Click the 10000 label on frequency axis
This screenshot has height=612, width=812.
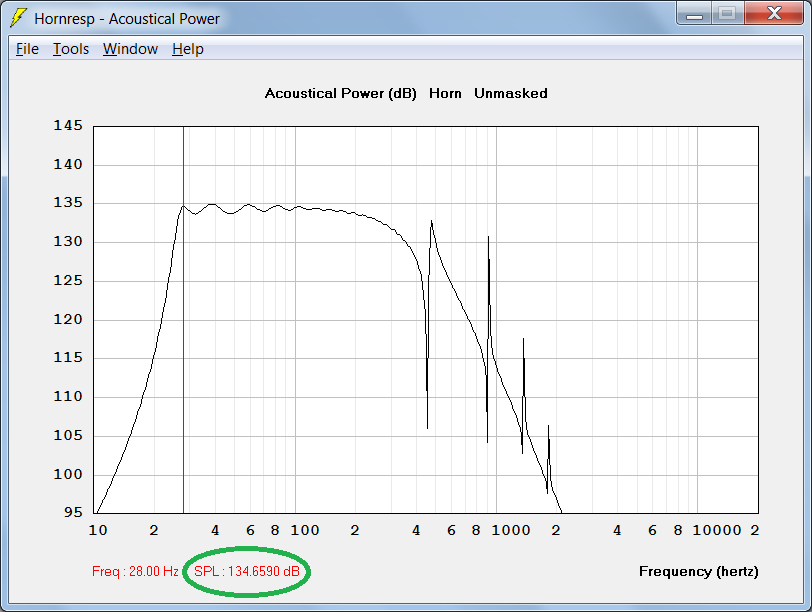717,531
